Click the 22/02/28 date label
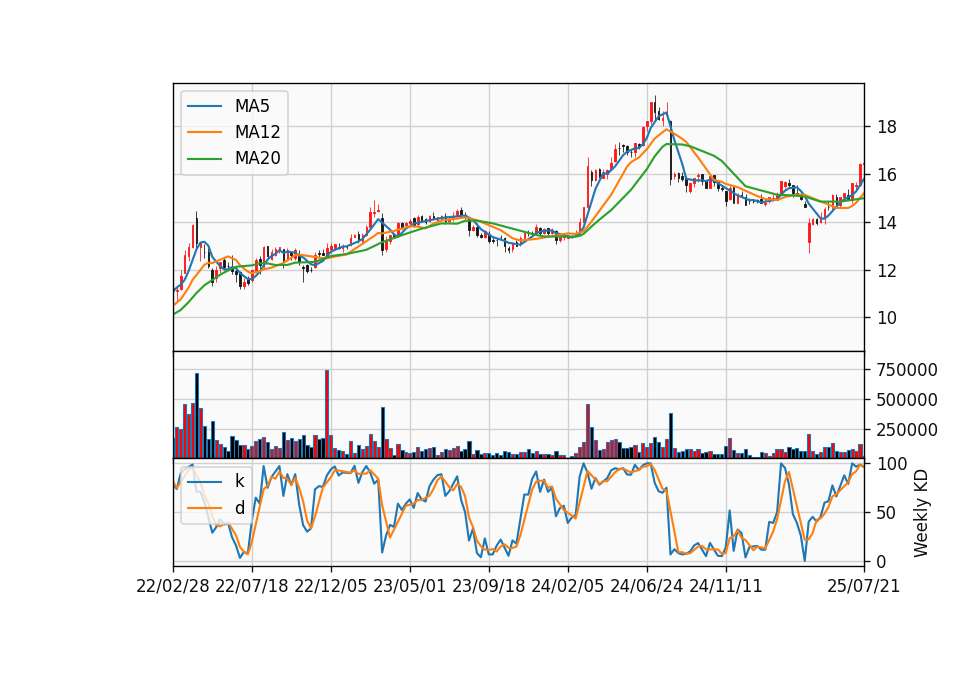960x690 pixels. point(173,586)
